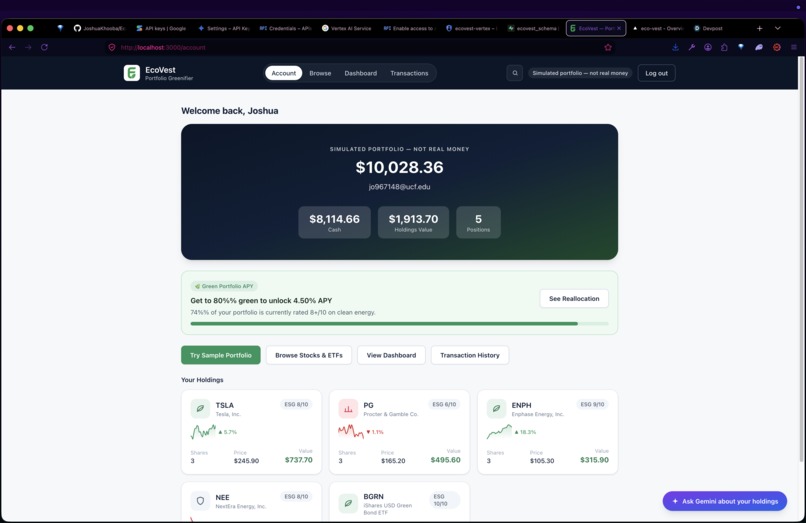Open the extensions puzzle icon
806x523 pixels.
click(x=724, y=47)
